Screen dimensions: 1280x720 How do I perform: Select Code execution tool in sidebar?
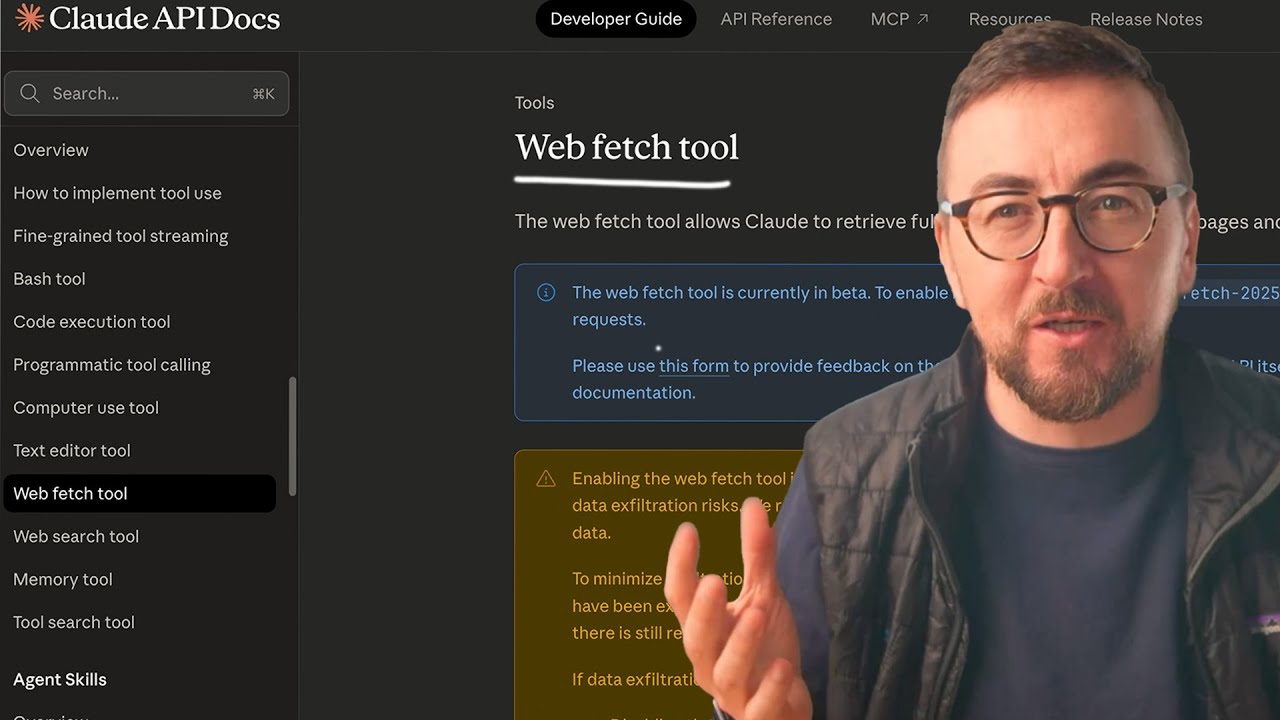point(91,322)
